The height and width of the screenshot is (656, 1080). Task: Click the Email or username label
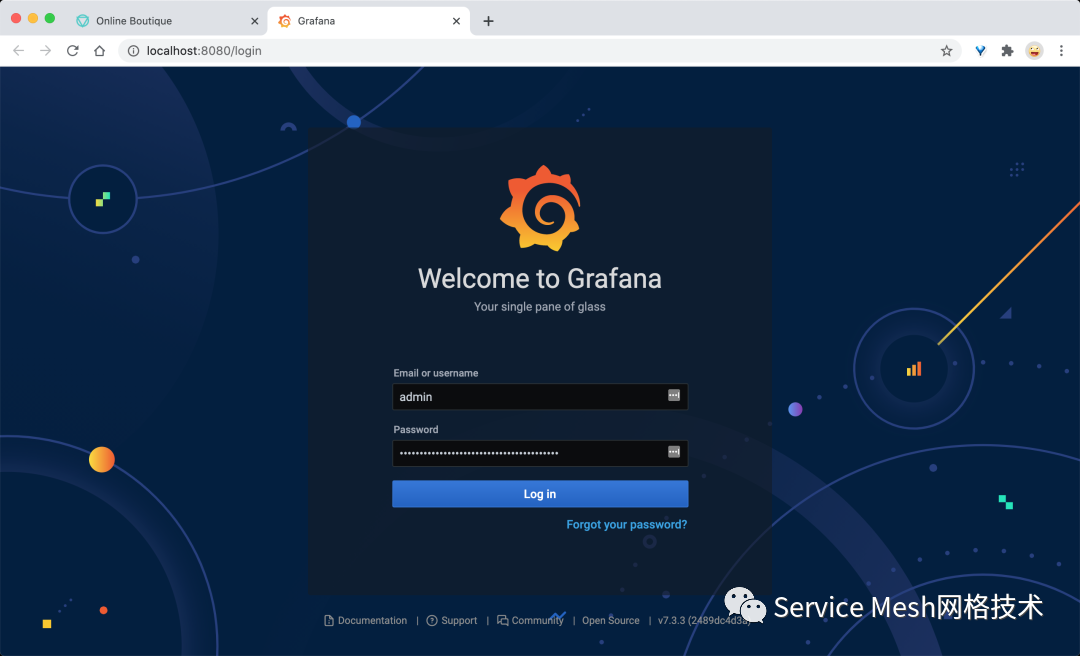coord(436,373)
